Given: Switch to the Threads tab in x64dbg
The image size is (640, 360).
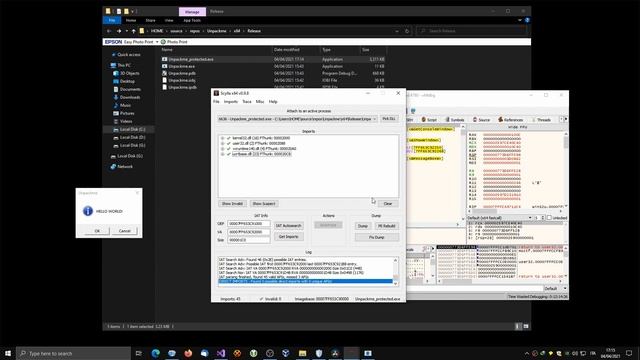Looking at the screenshot, I should click(x=541, y=120).
